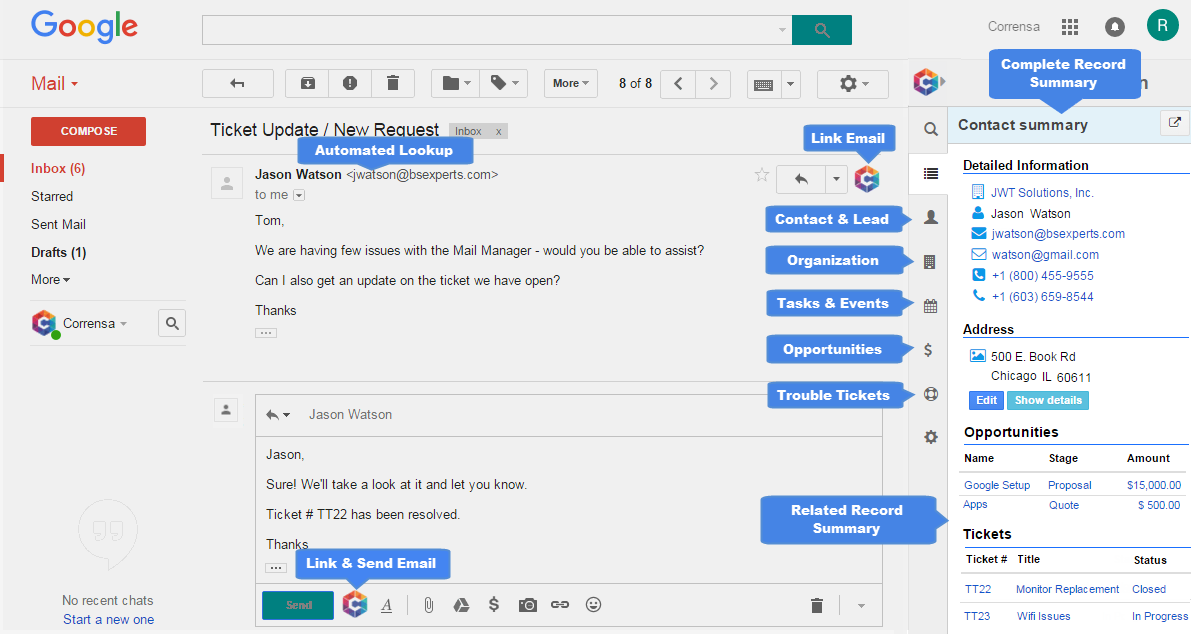Open the account avatar labeled R

point(1162,26)
